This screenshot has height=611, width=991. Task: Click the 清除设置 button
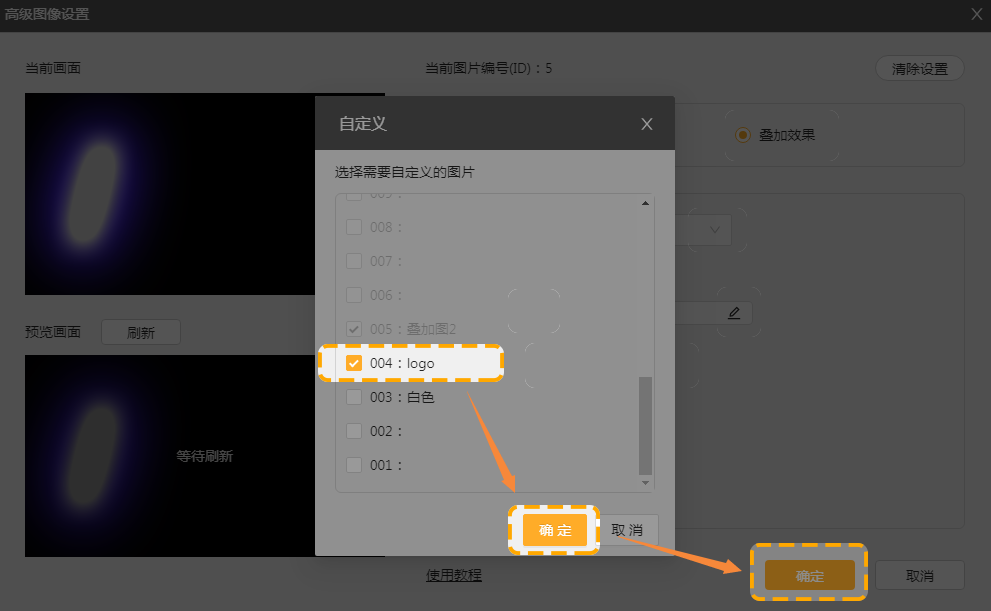[x=919, y=69]
